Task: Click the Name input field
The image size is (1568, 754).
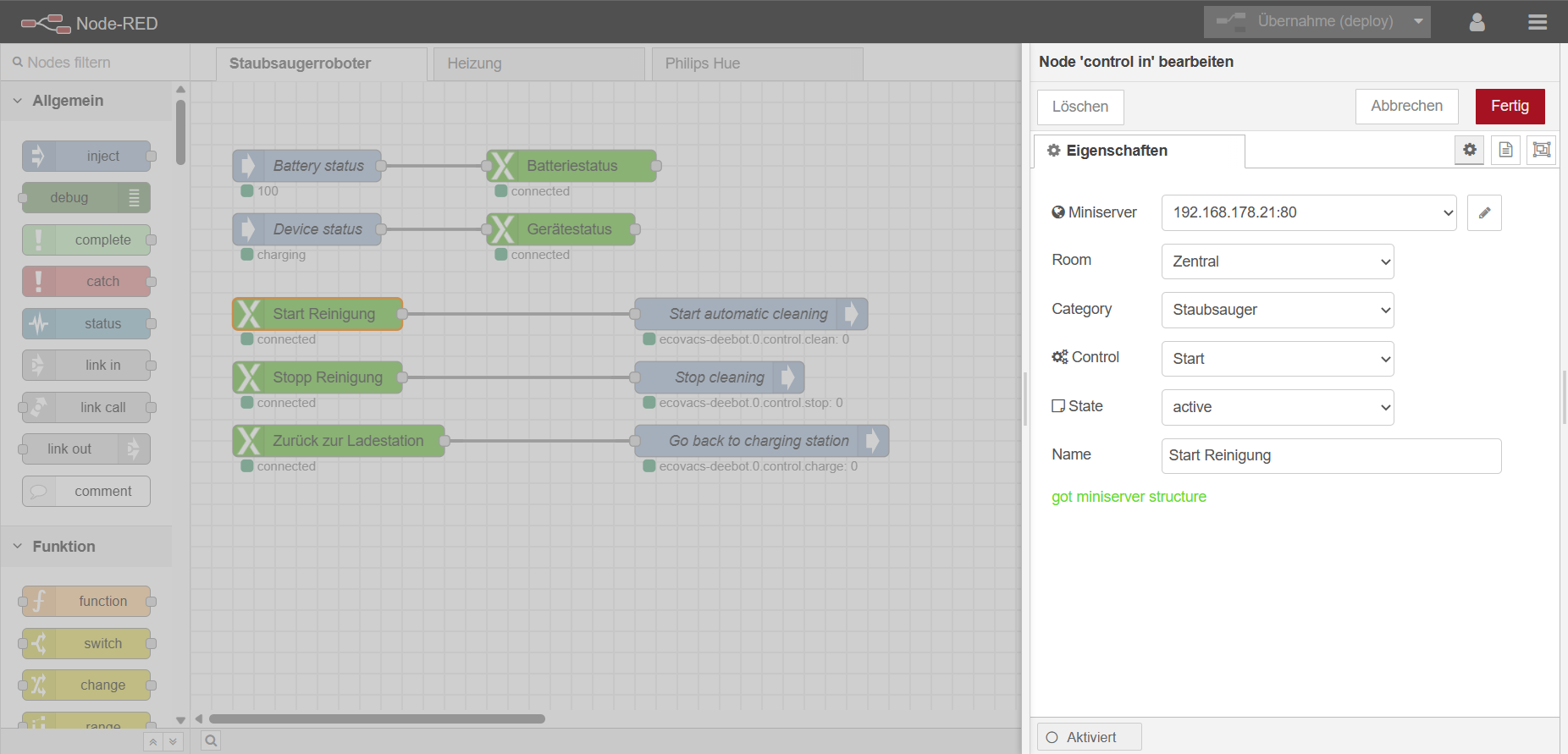Action: [x=1330, y=455]
